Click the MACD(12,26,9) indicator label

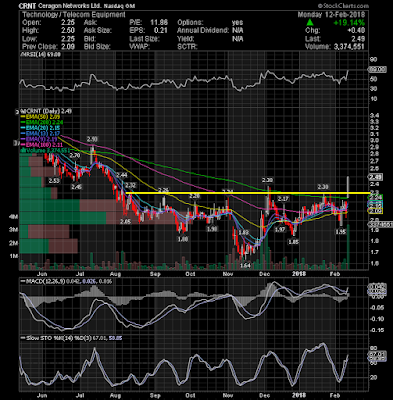tap(66, 282)
